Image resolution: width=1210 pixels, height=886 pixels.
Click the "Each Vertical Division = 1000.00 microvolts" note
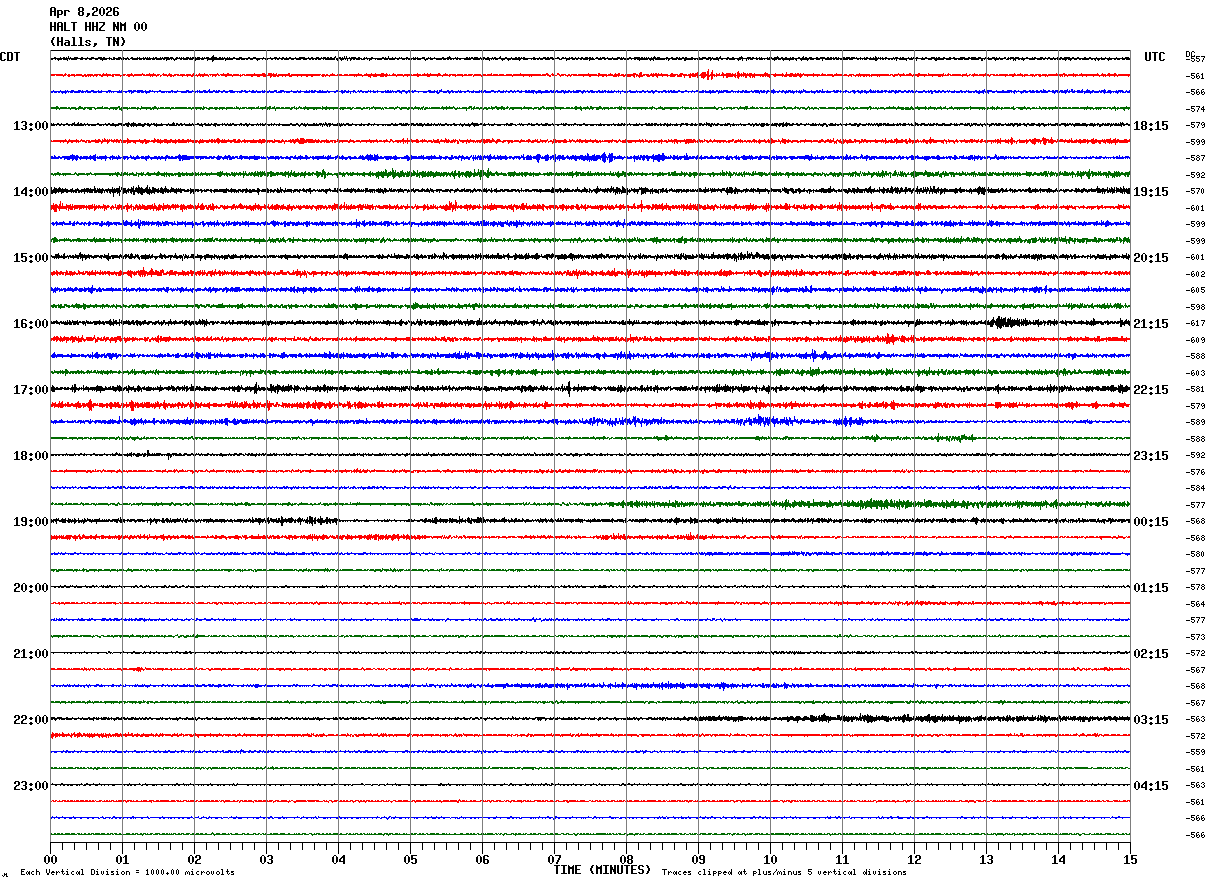(x=128, y=873)
